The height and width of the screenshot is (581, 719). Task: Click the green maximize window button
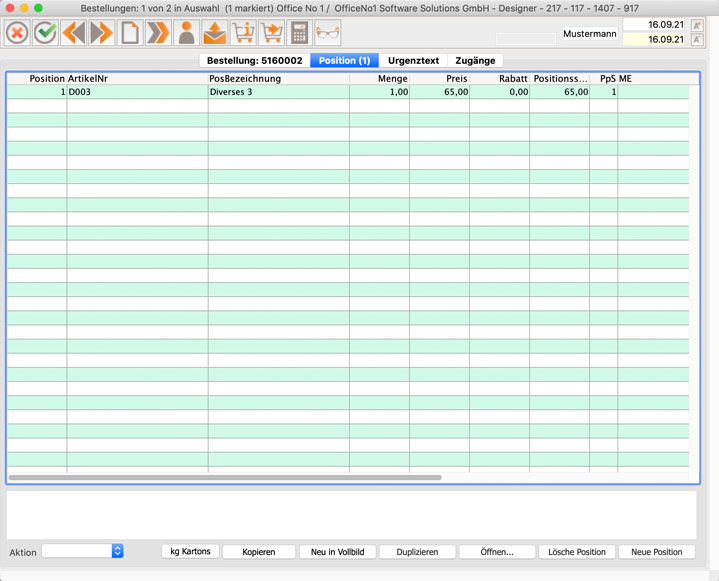pos(39,8)
